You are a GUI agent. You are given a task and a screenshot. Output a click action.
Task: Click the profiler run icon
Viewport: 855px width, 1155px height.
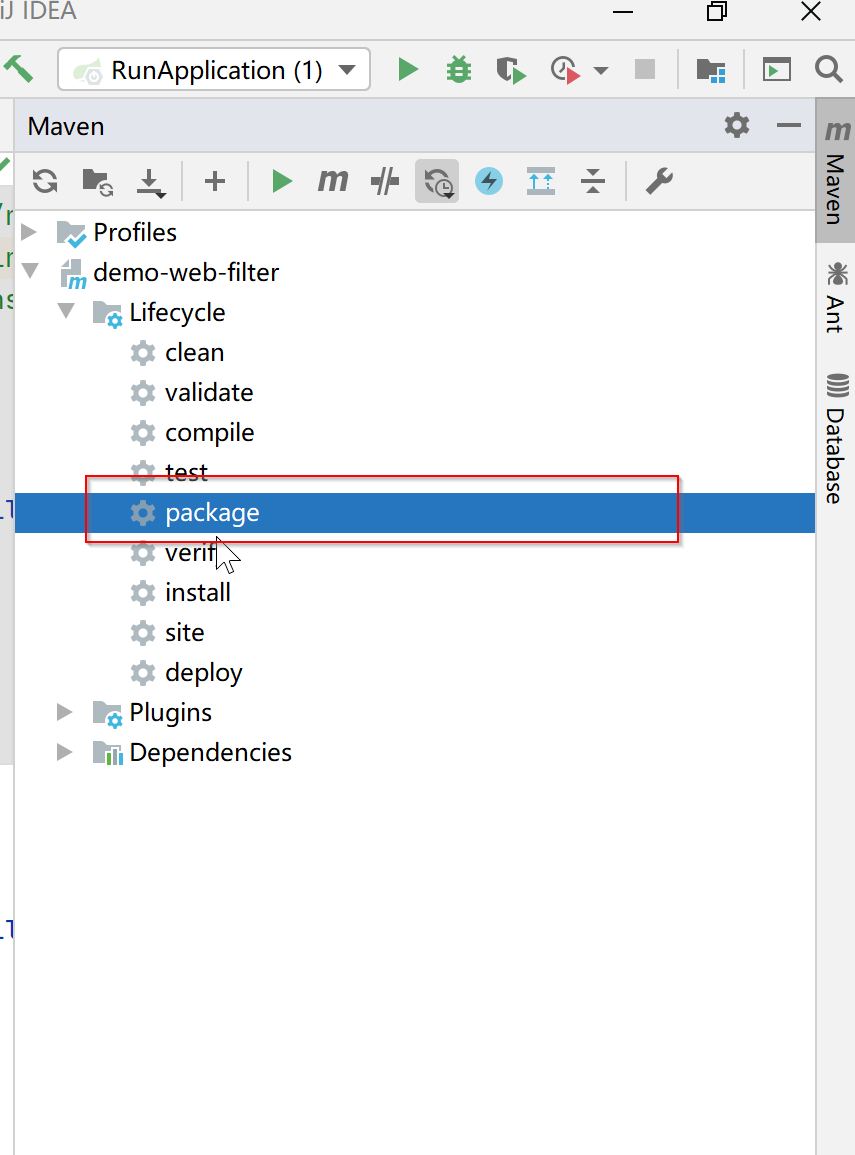click(565, 71)
